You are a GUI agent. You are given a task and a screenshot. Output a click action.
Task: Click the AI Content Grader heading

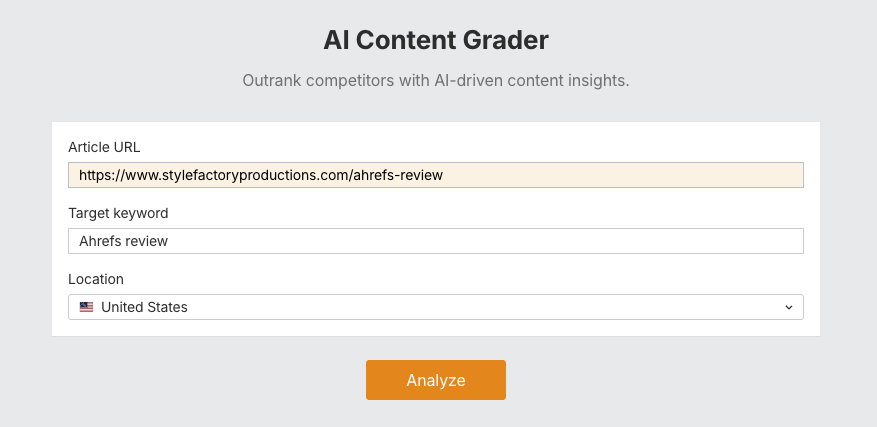[436, 41]
